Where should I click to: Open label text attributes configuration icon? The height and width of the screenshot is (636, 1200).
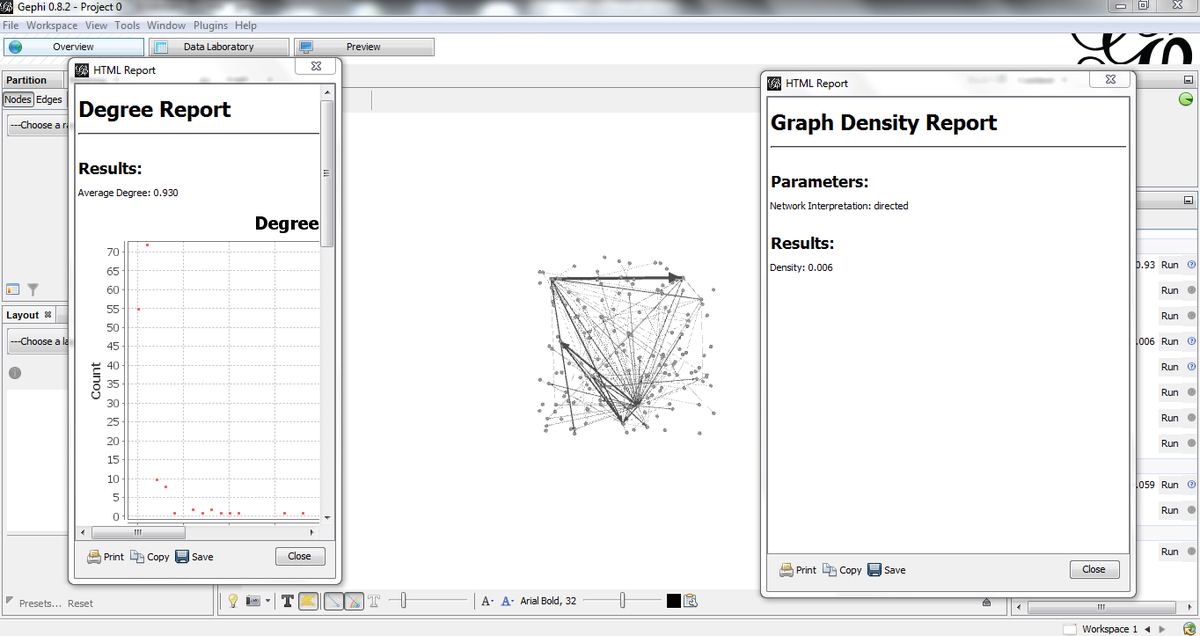coord(690,601)
